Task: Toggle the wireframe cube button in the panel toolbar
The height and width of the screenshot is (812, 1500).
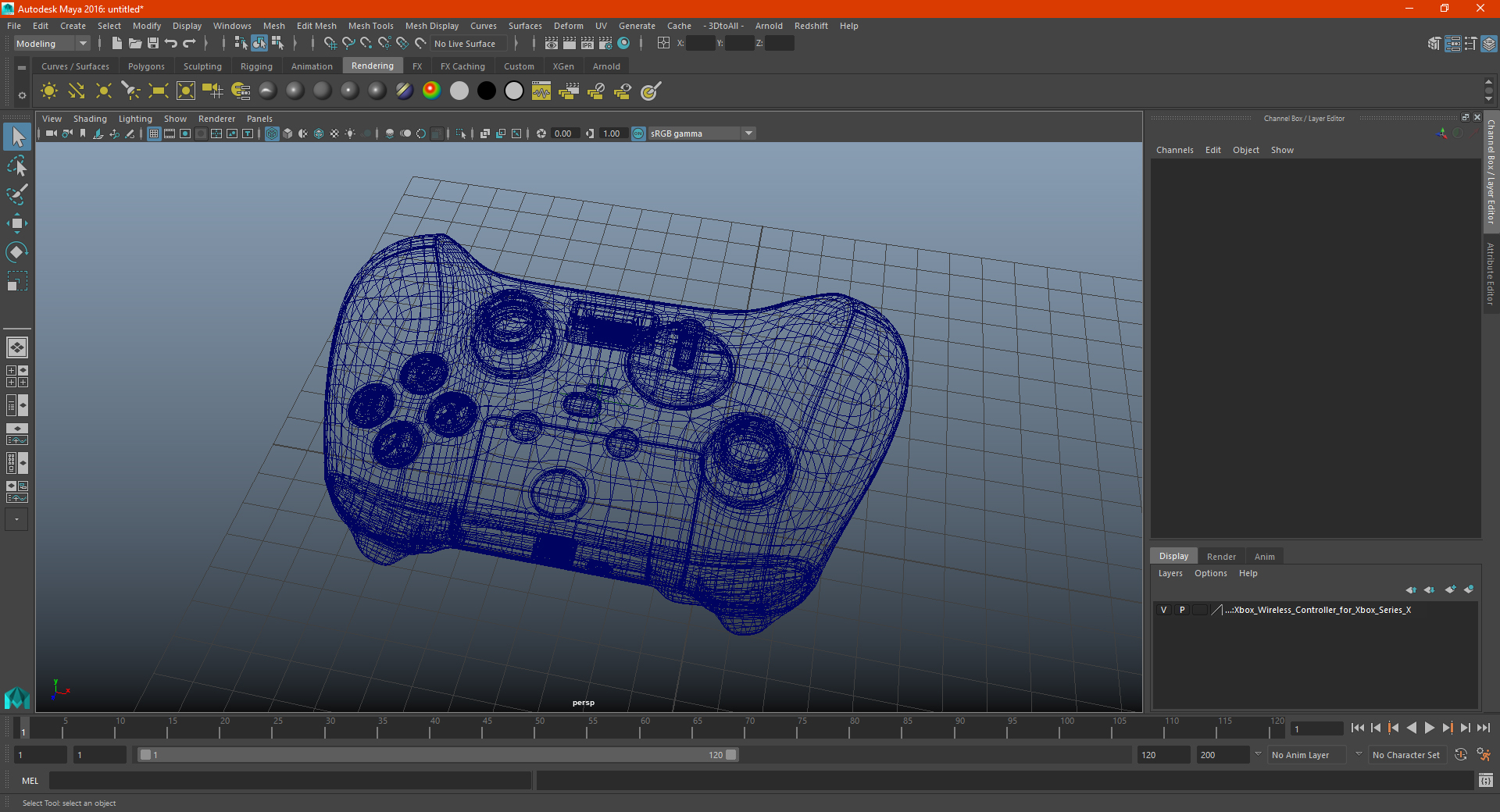Action: click(272, 134)
